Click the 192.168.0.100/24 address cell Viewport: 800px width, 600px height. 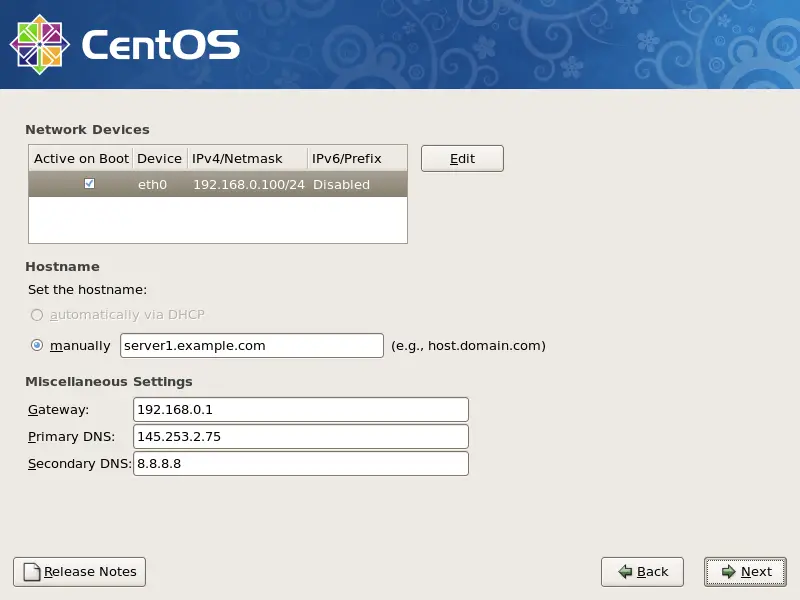tap(248, 185)
